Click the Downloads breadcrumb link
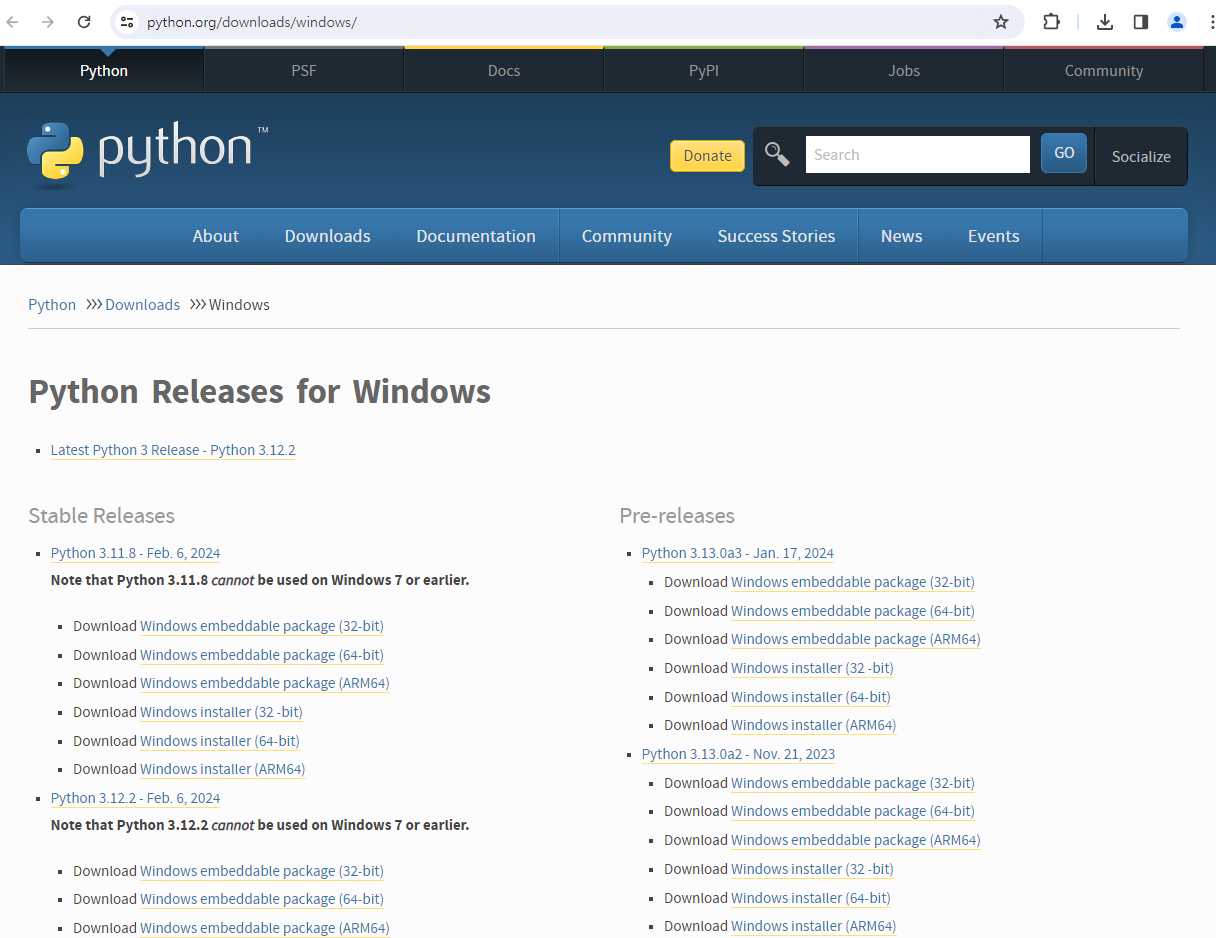Viewport: 1216px width, 938px height. click(142, 305)
